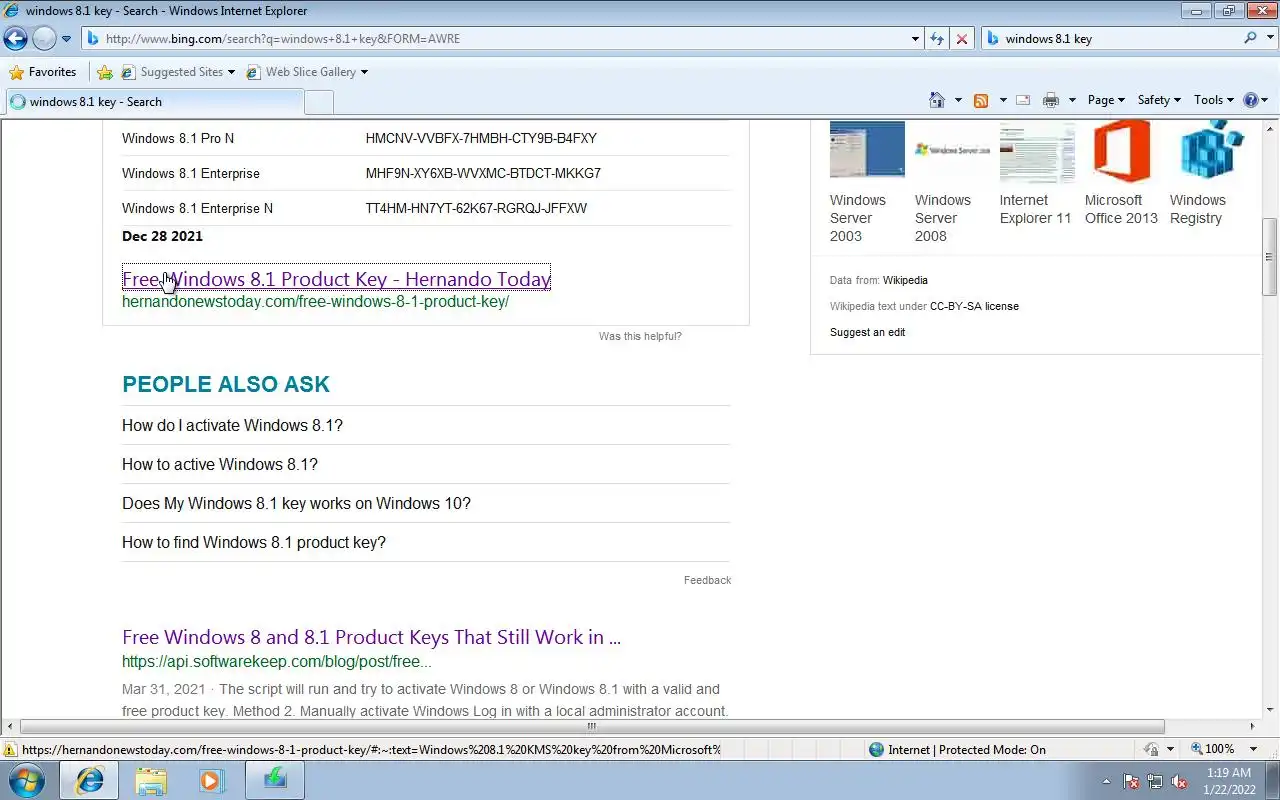
Task: Select Windows 8.1 Enterprise key MHF9N text
Action: click(483, 173)
